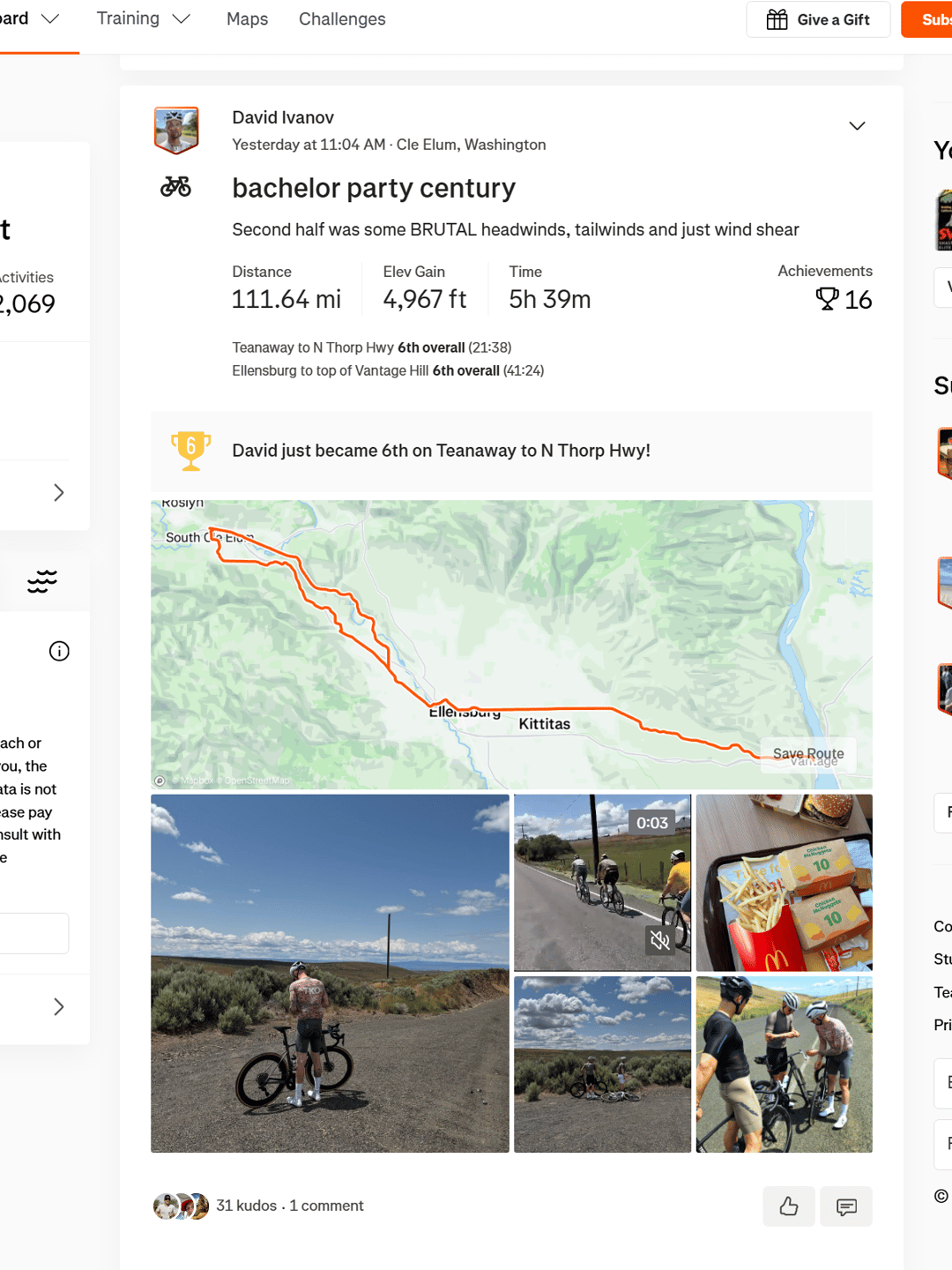Viewport: 952px width, 1270px height.
Task: Click the Save Route button on map
Action: 808,754
